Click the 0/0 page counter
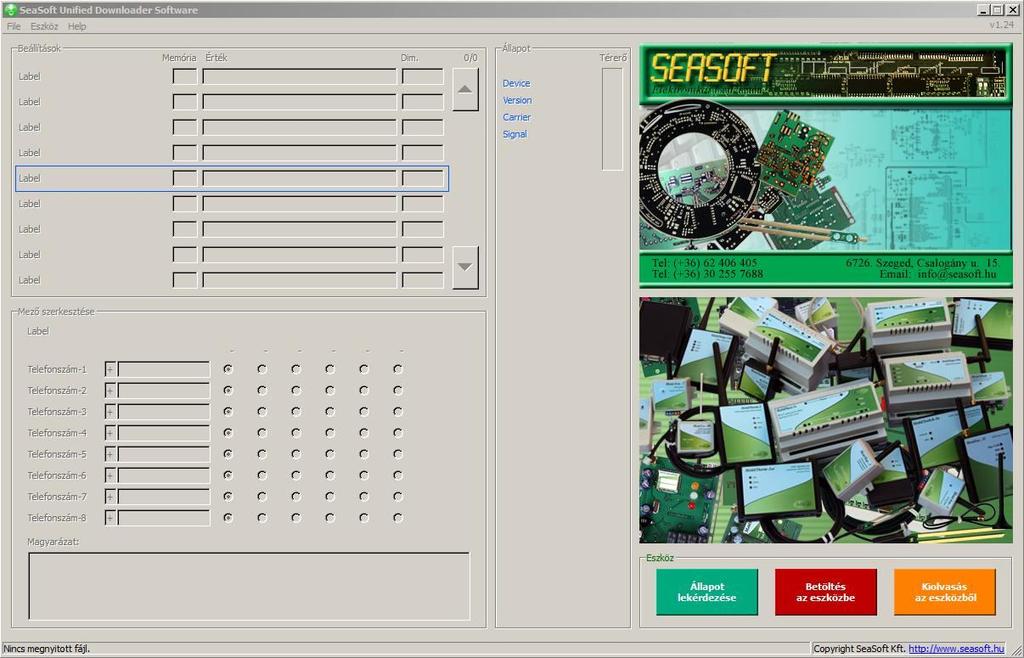Image resolution: width=1024 pixels, height=658 pixels. 470,58
